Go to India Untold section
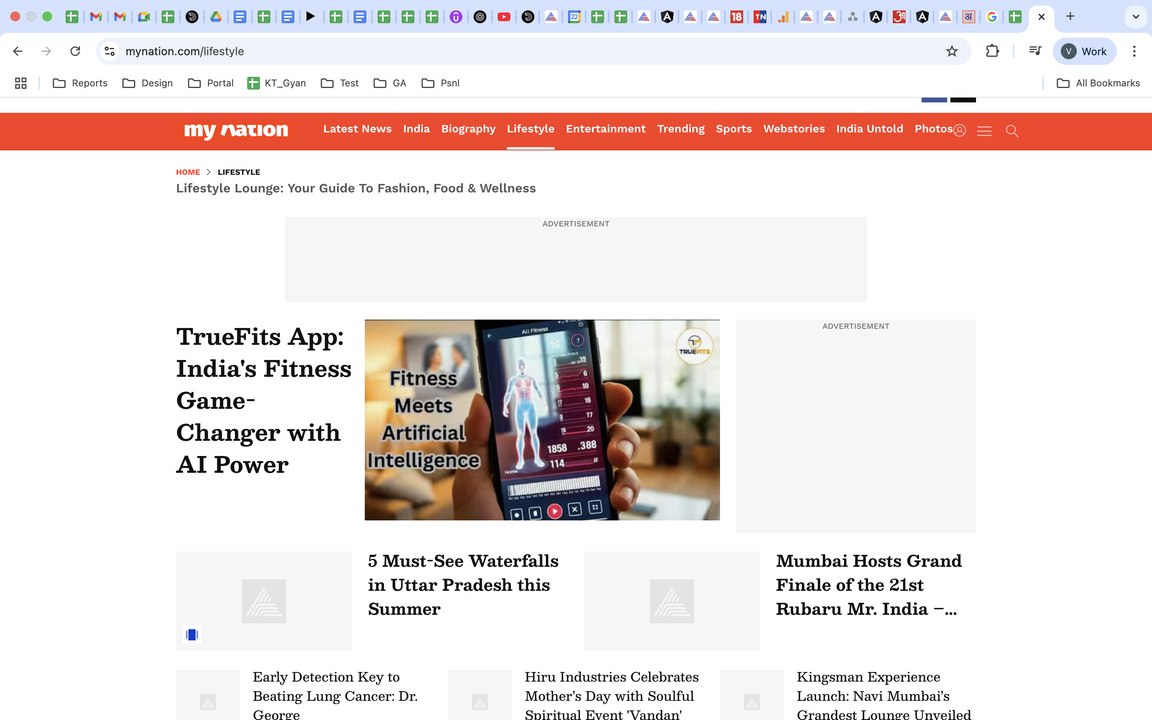Screen dimensions: 1152x720 point(869,129)
